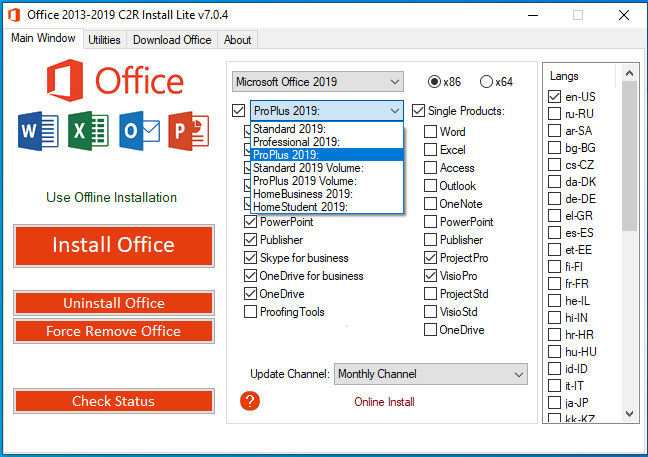Open the Download Office tab

tap(172, 40)
